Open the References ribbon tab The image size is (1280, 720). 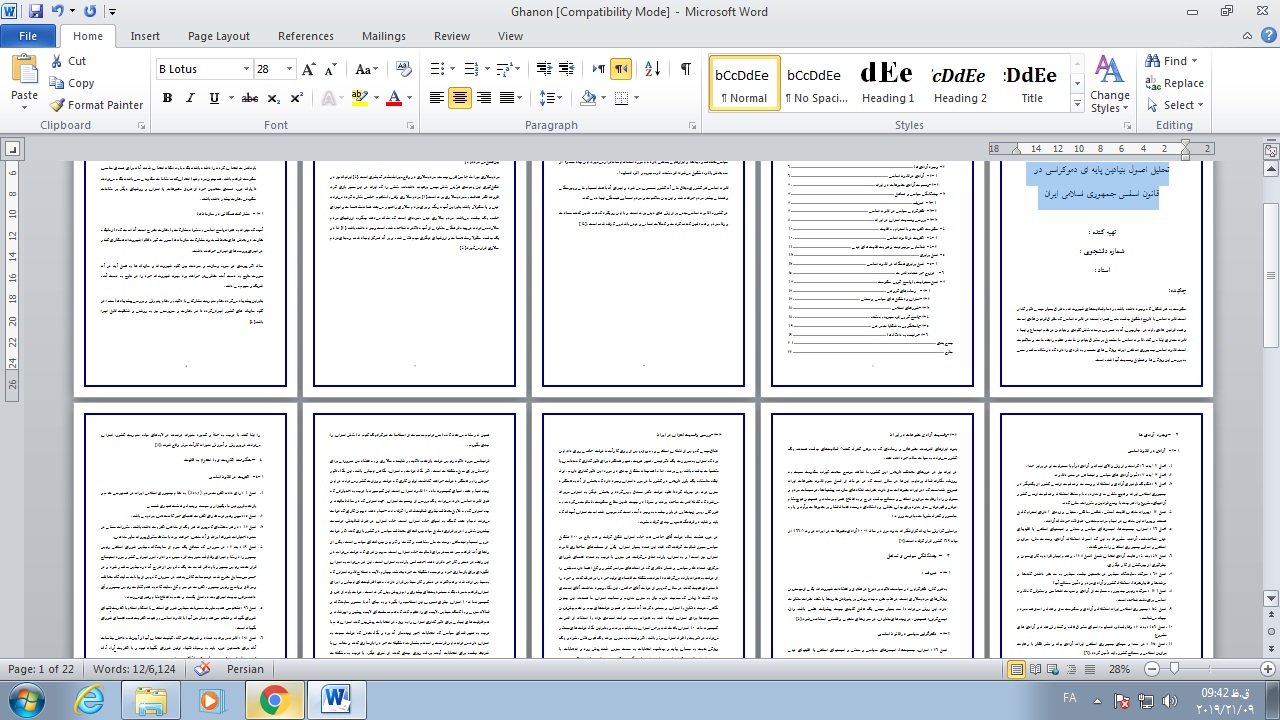306,36
